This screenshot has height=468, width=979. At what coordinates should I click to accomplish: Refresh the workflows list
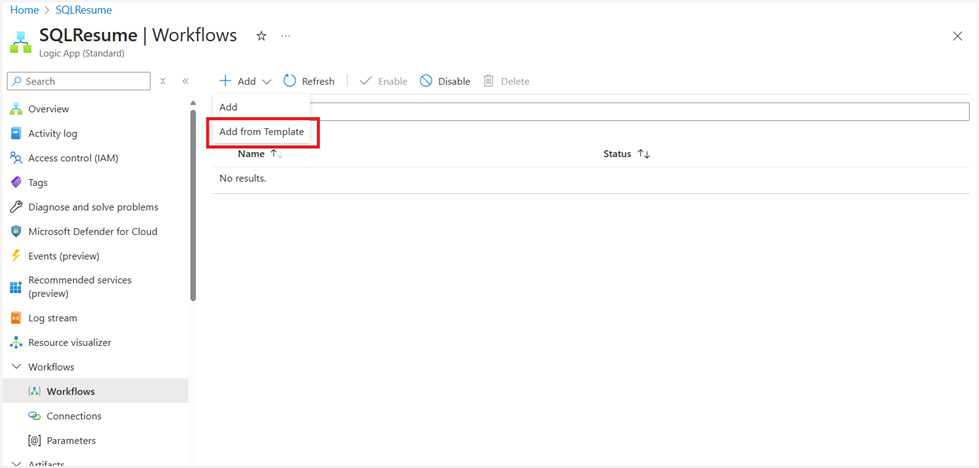(309, 81)
